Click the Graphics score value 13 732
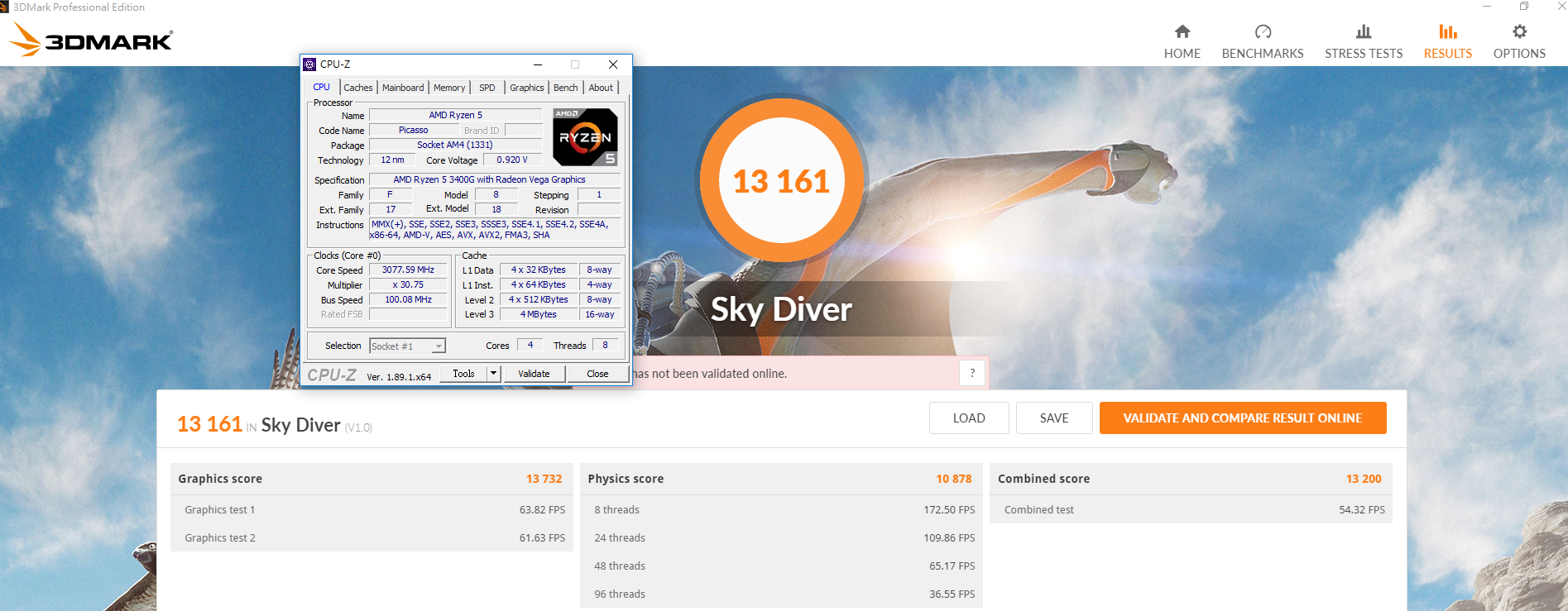This screenshot has width=1568, height=611. click(544, 479)
